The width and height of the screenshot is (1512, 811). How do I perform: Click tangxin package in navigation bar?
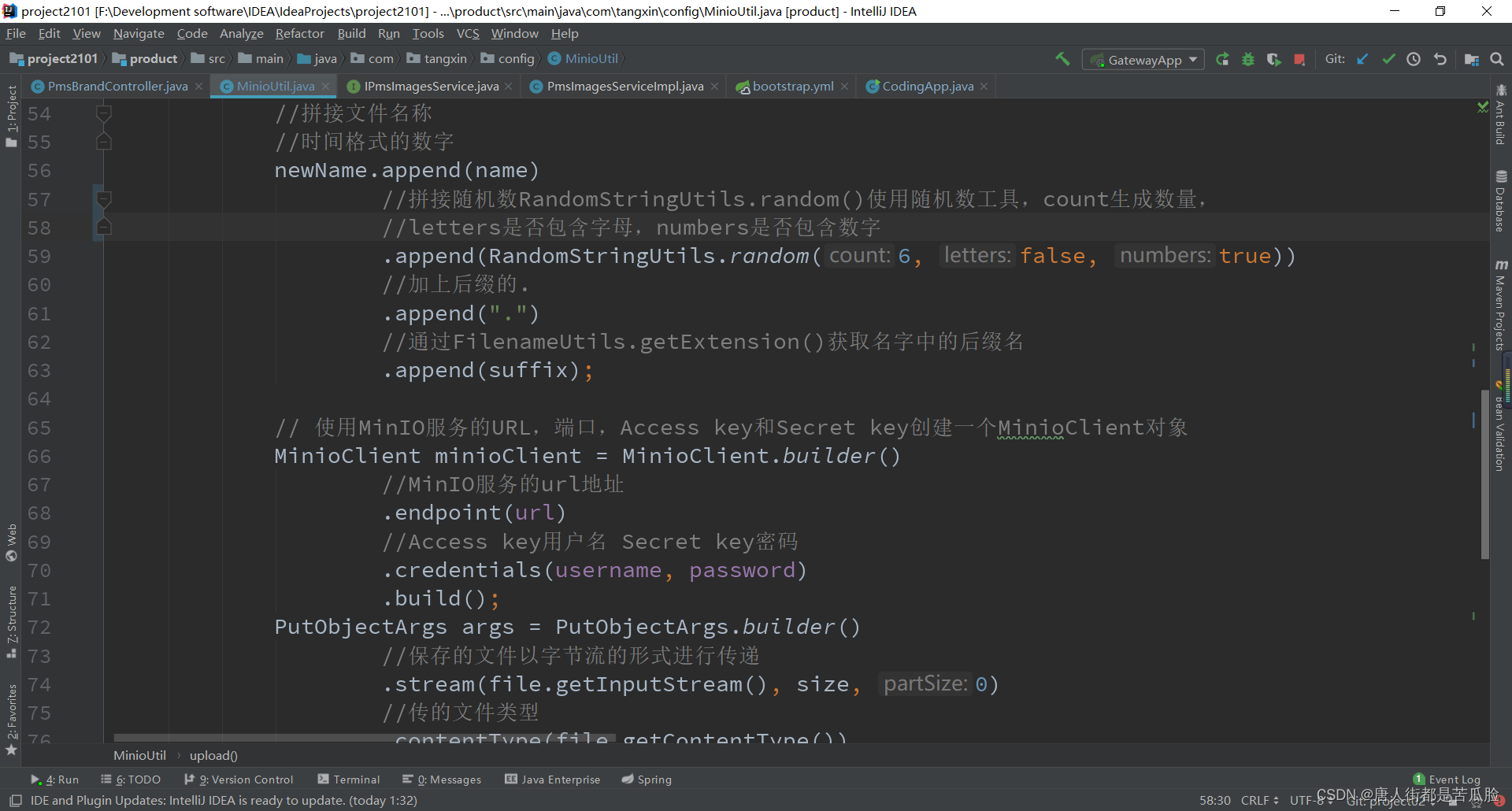point(437,59)
